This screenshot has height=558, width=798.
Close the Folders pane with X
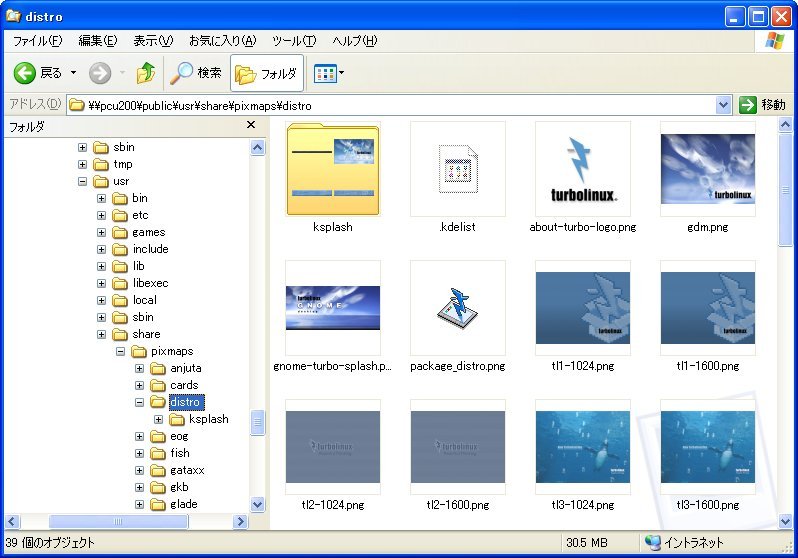pos(251,125)
